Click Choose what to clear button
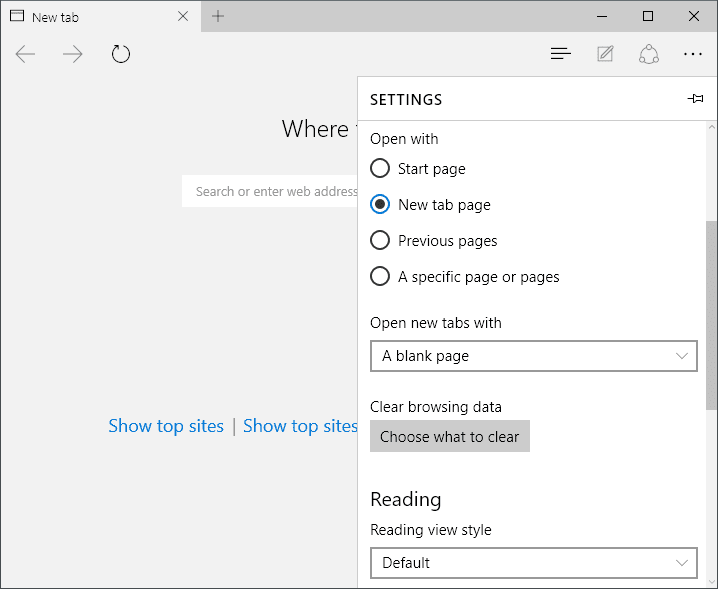The width and height of the screenshot is (718, 589). pyautogui.click(x=450, y=436)
